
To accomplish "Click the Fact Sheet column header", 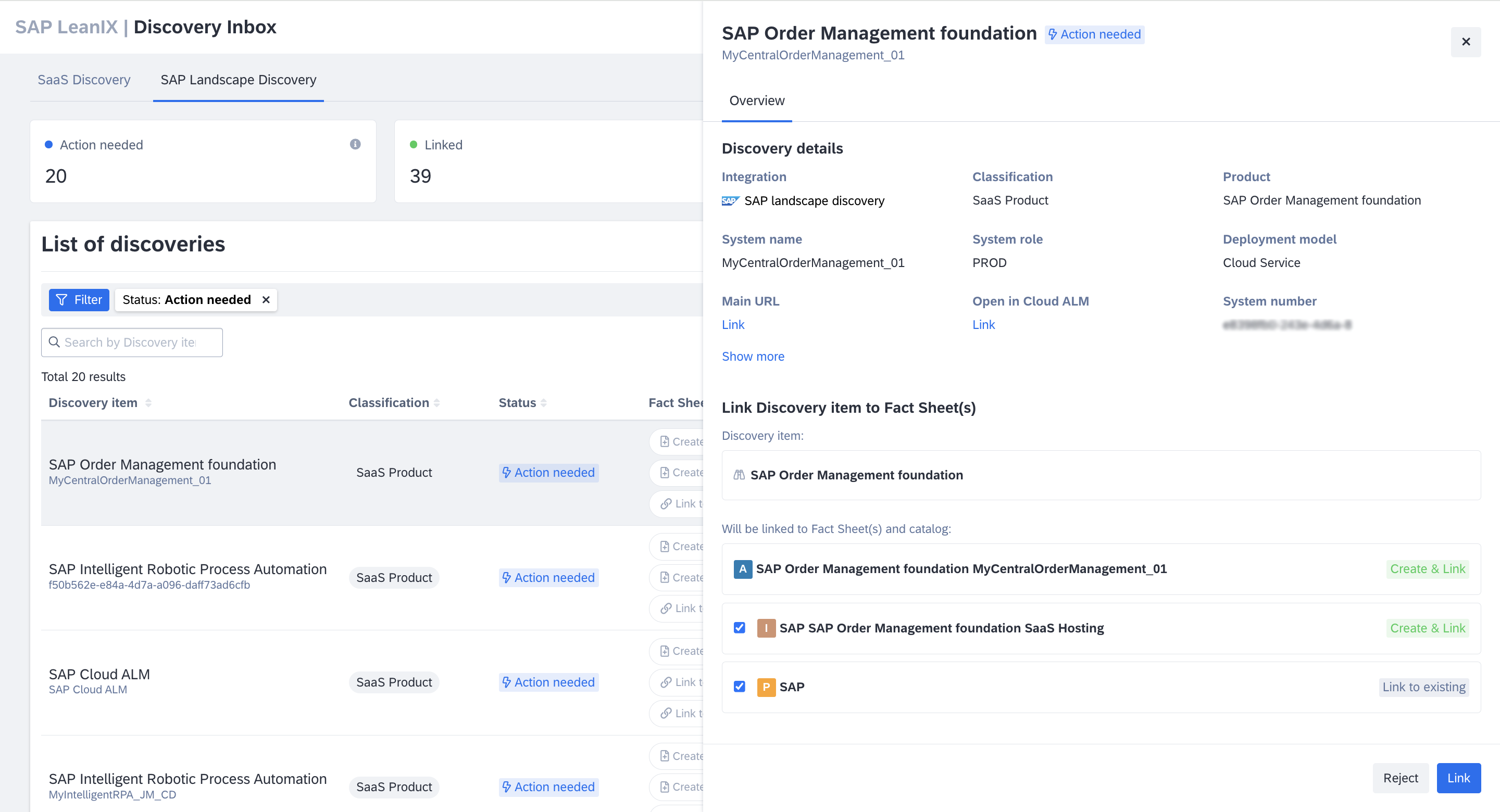I will click(676, 403).
